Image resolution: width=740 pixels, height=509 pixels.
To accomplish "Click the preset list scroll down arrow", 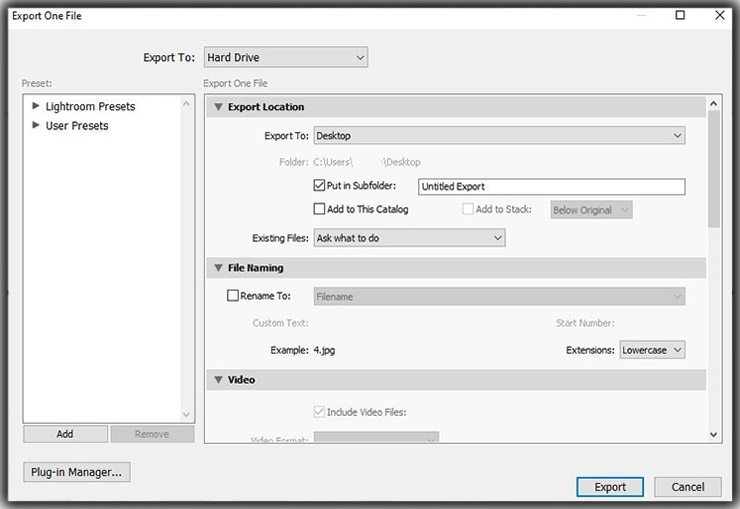I will tap(185, 414).
